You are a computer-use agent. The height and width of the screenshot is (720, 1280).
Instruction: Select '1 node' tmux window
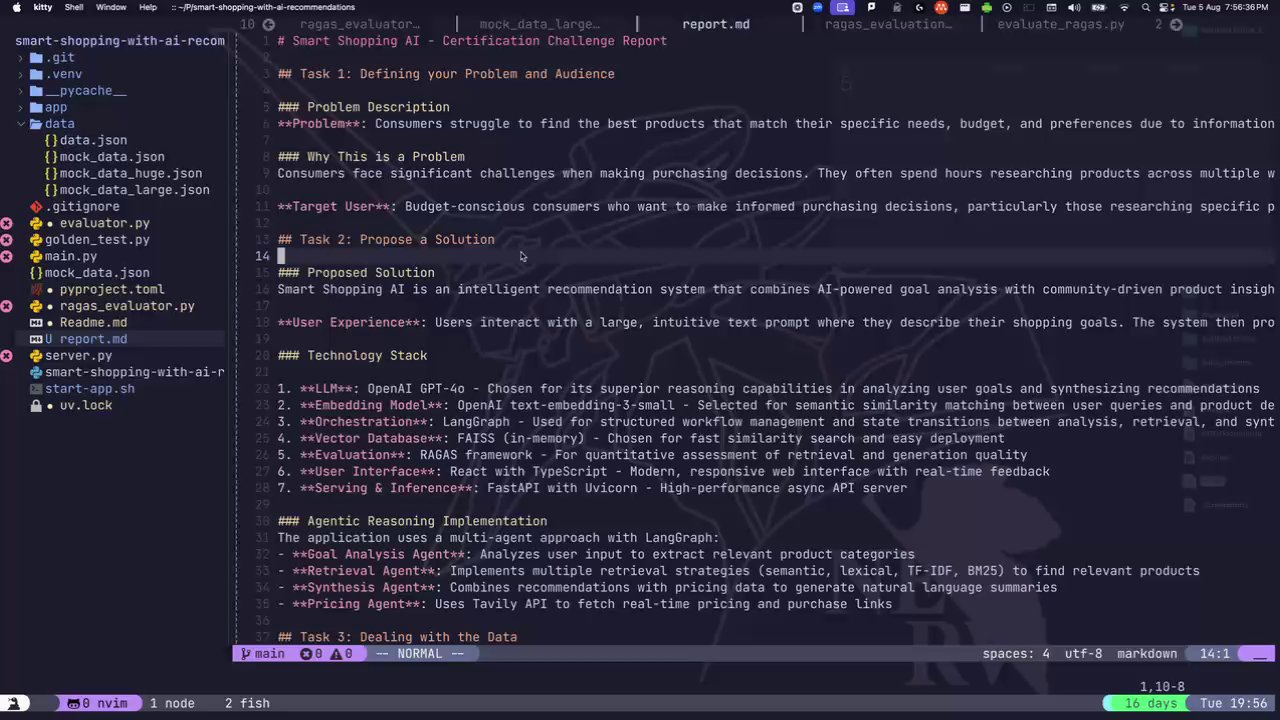[x=172, y=704]
